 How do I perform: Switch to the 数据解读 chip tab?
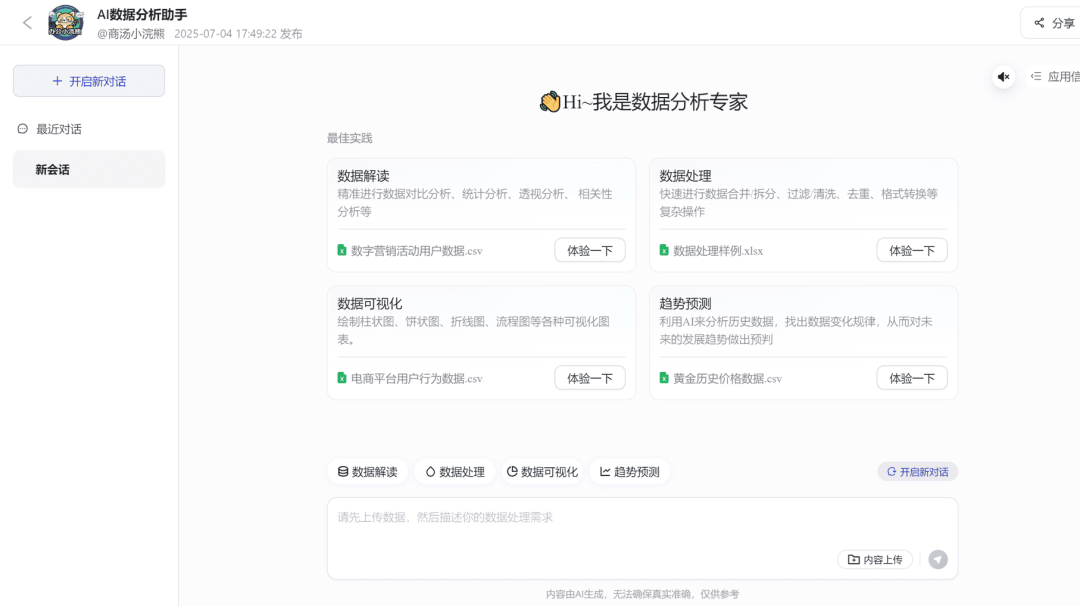[367, 472]
